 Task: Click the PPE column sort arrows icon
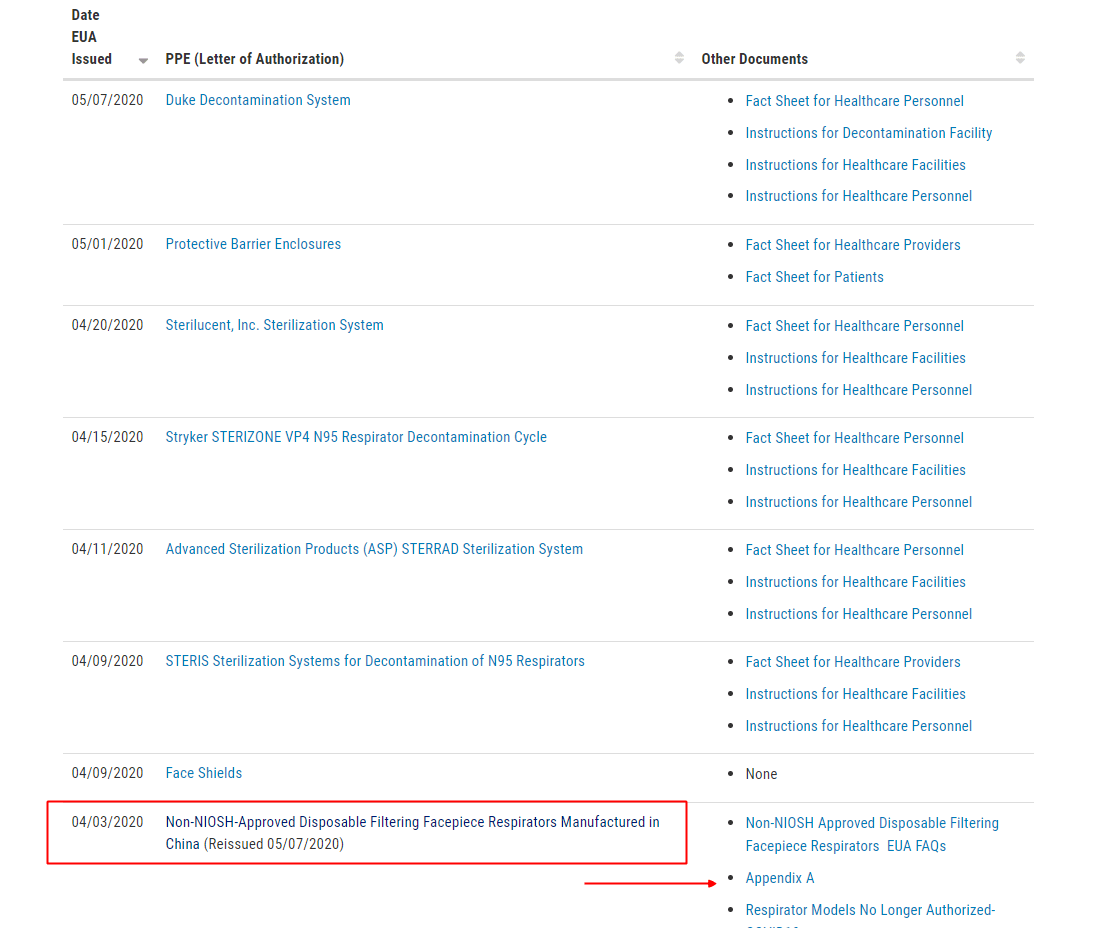(x=679, y=58)
